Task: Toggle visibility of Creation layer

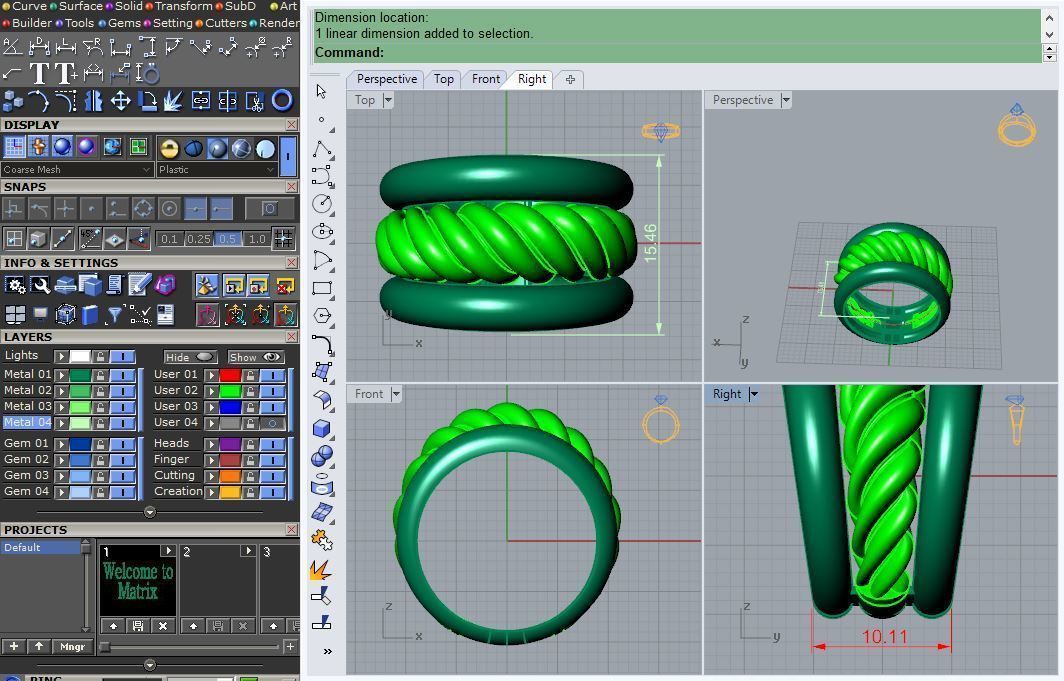Action: point(272,492)
